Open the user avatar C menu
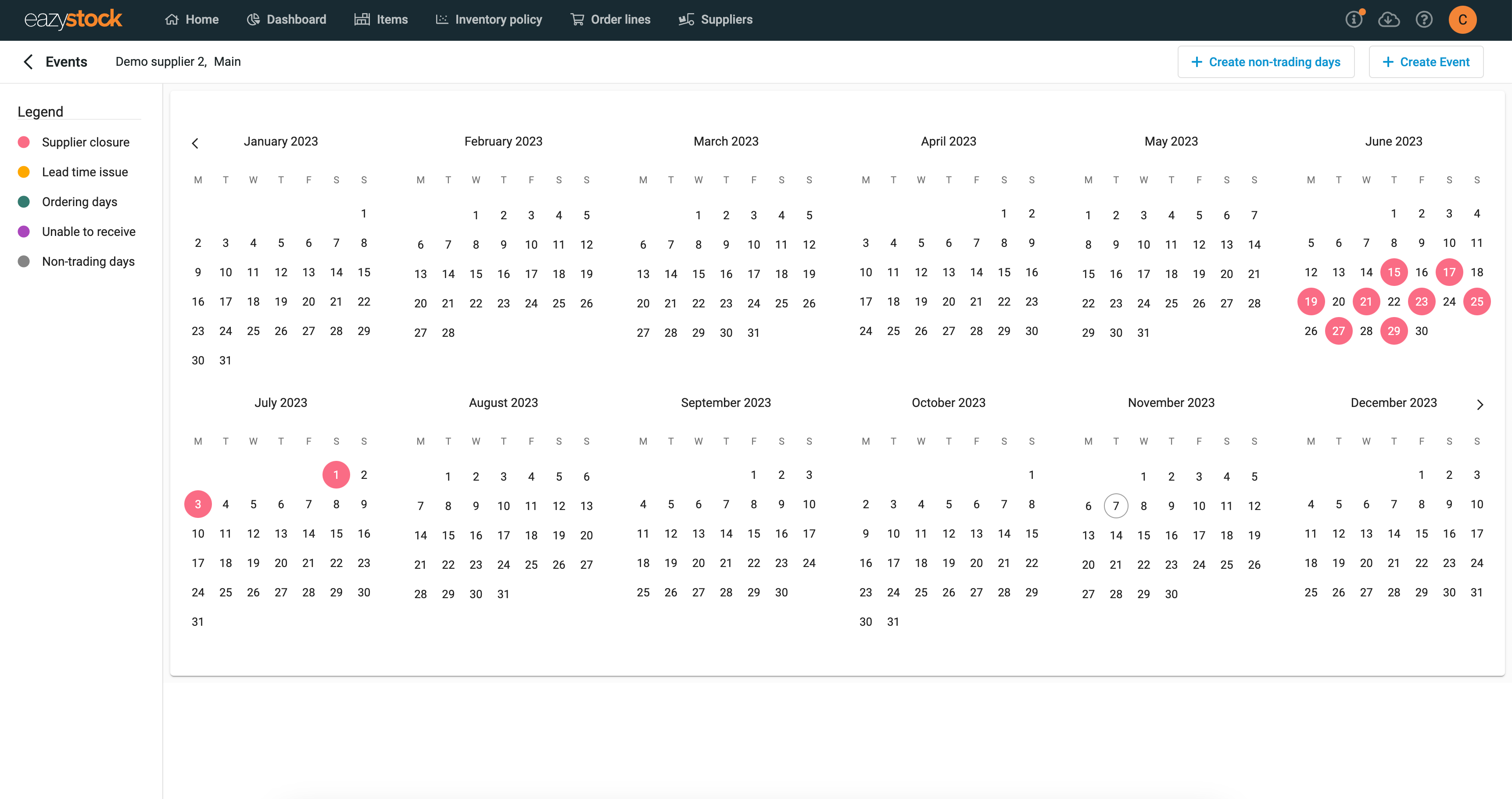1512x799 pixels. [x=1462, y=19]
